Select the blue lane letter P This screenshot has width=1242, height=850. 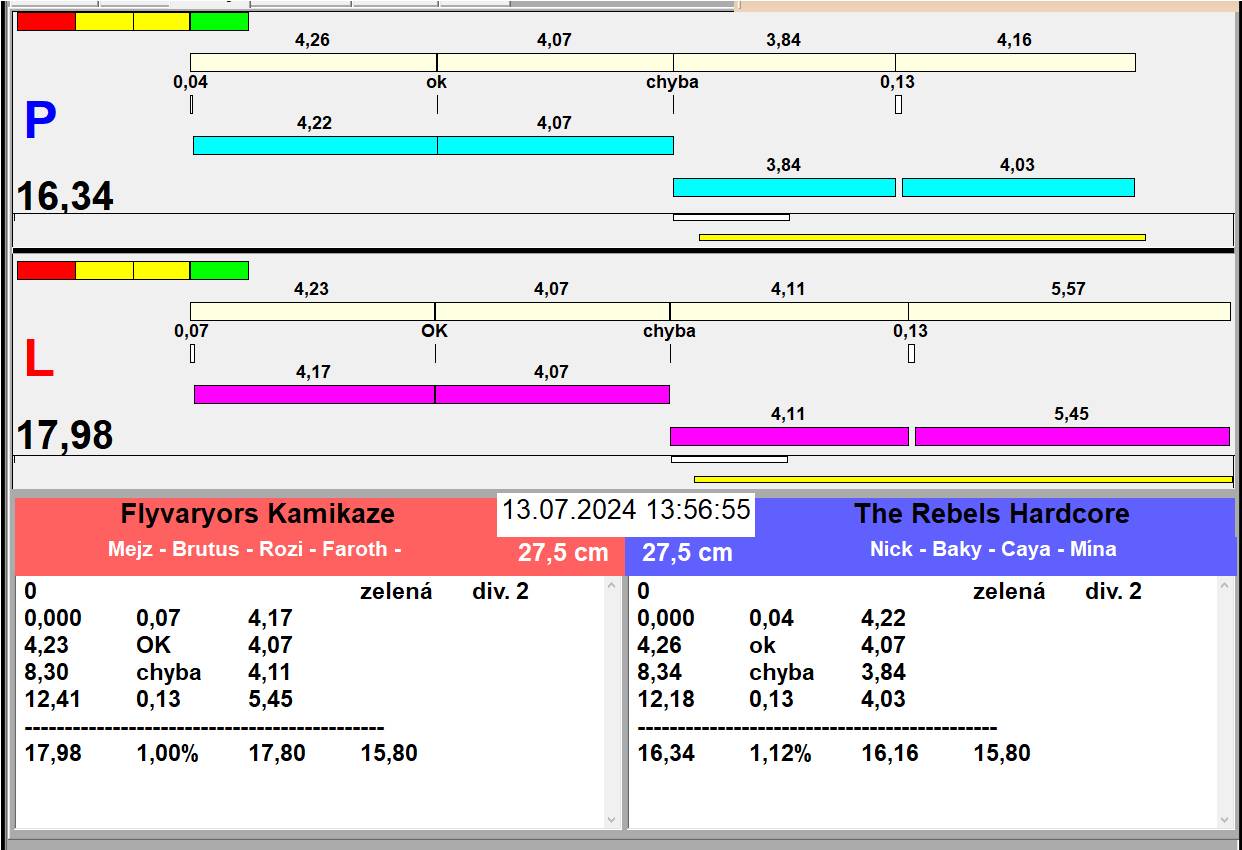[x=40, y=122]
